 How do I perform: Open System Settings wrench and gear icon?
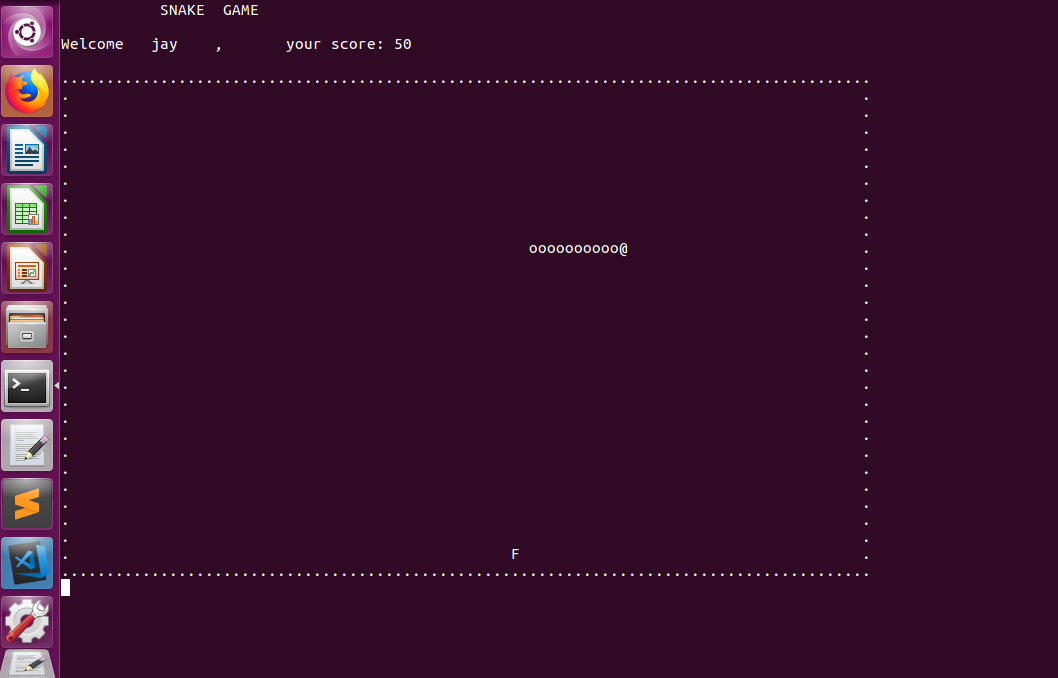(x=27, y=622)
